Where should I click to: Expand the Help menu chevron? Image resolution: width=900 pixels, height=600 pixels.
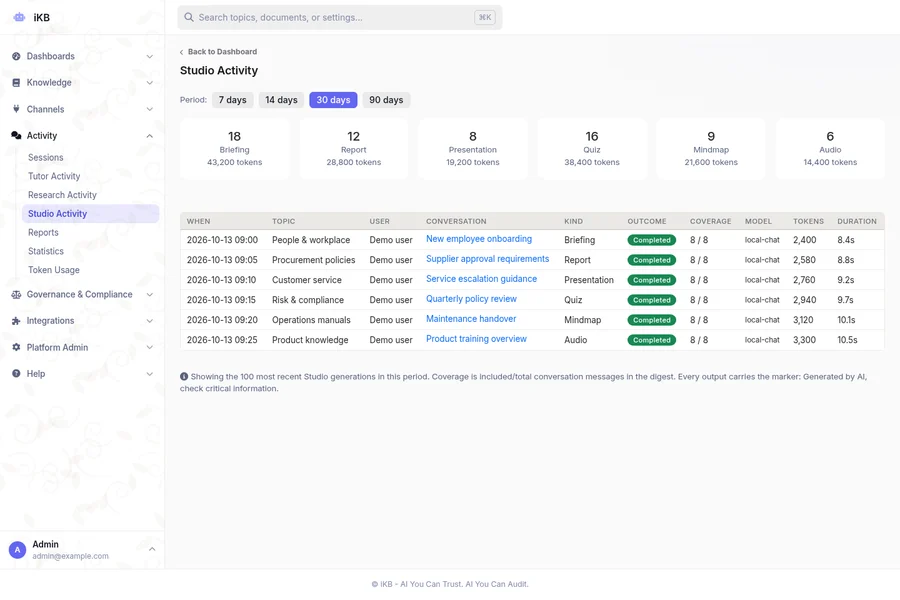pyautogui.click(x=150, y=374)
